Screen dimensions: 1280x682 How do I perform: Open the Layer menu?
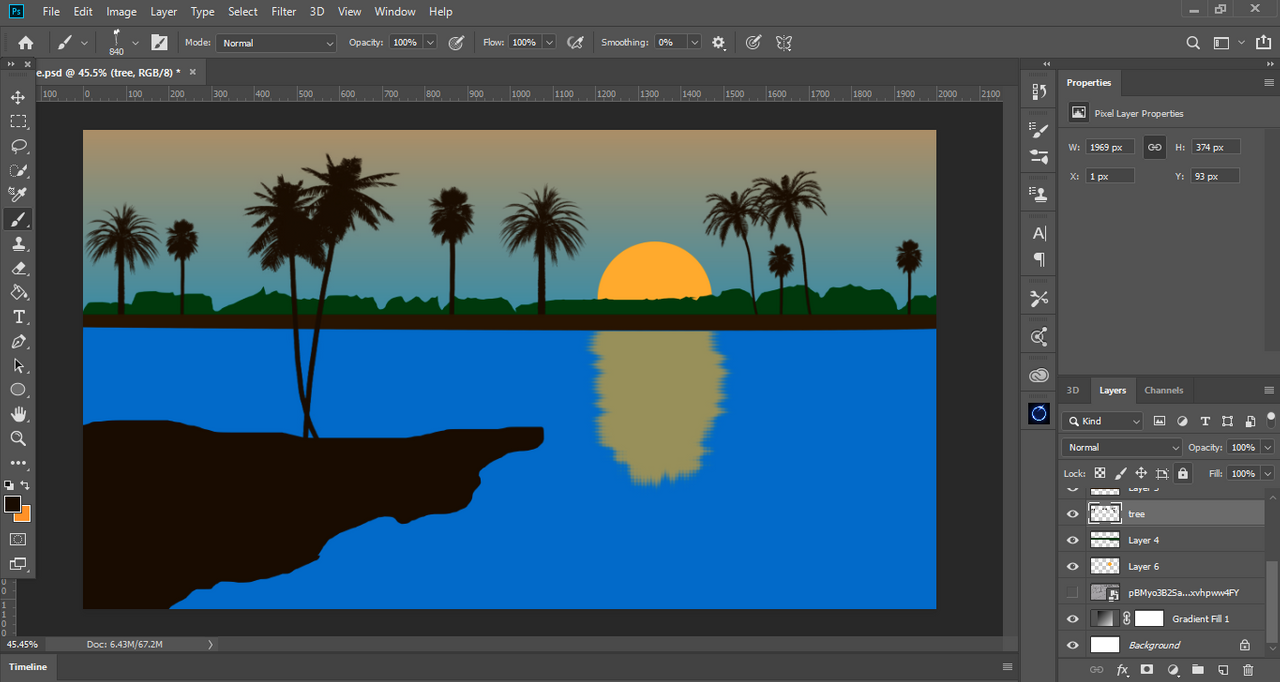pyautogui.click(x=163, y=12)
